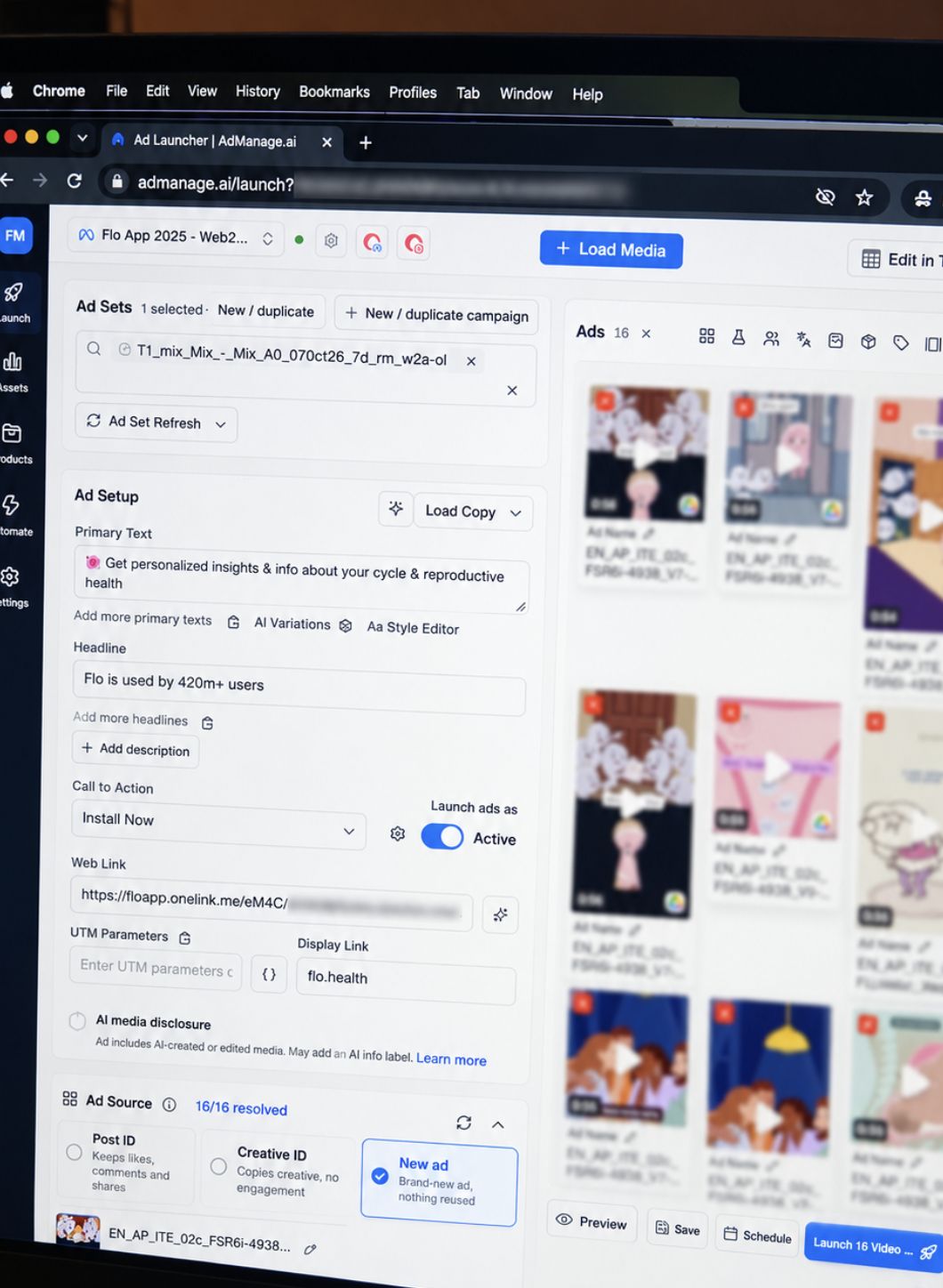943x1288 pixels.
Task: Click the second red circular icon in top bar
Action: (x=414, y=243)
